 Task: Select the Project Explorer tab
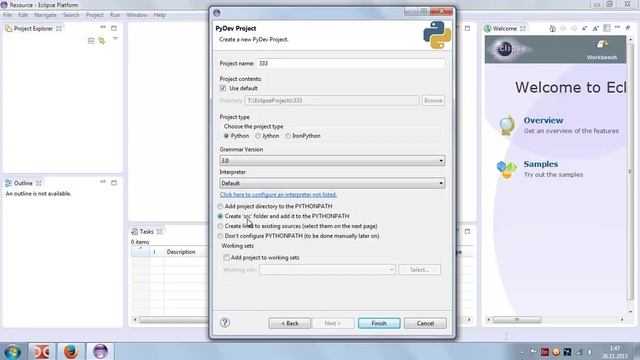point(33,29)
